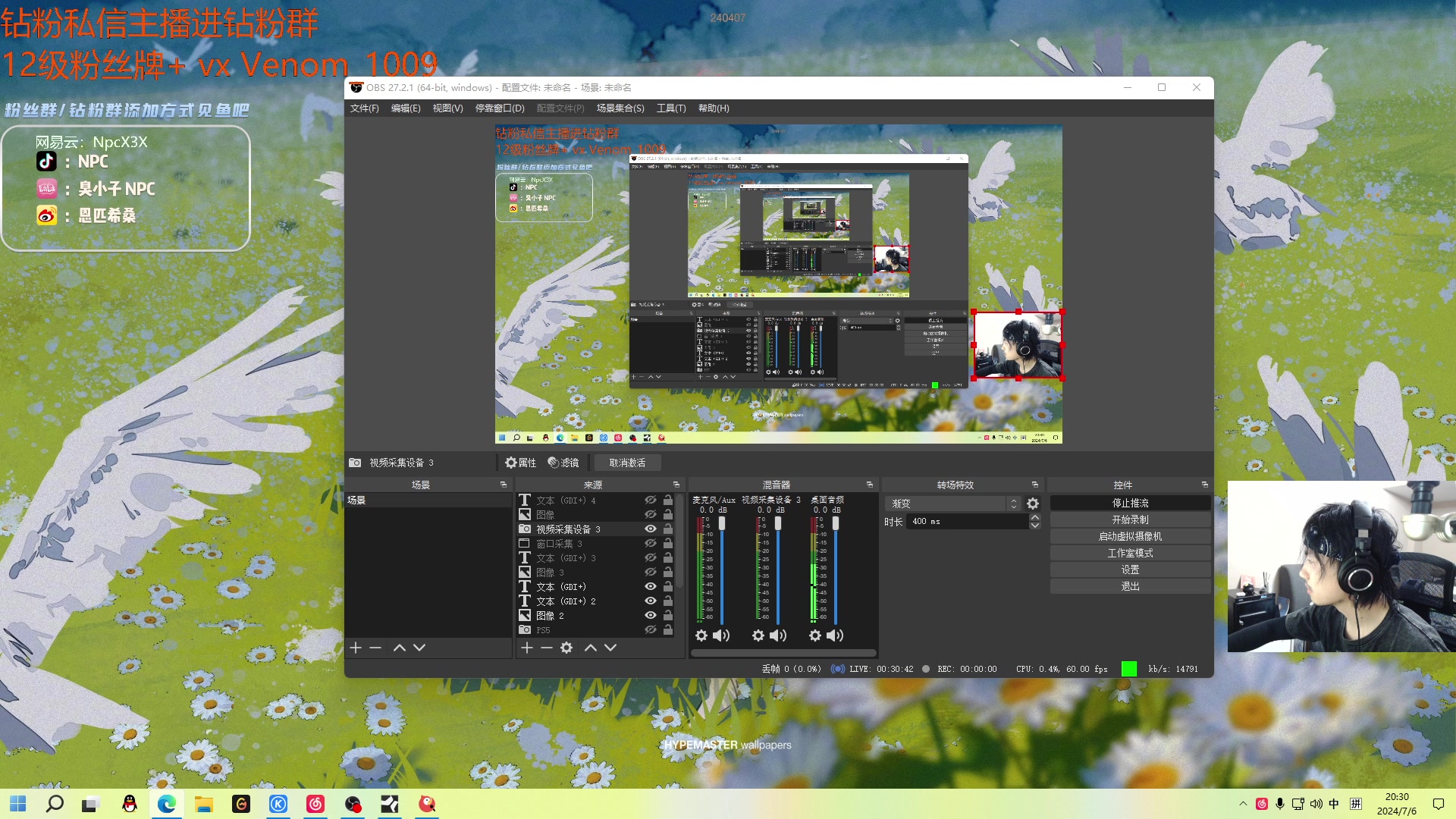Open 帮助(H) menu
This screenshot has height=819, width=1456.
(714, 108)
